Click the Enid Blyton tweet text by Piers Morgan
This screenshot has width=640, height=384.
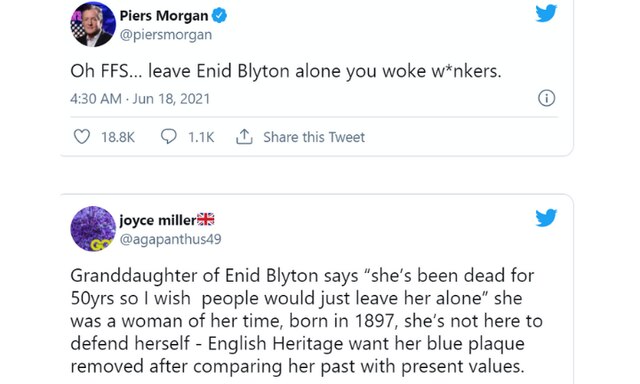[x=286, y=71]
